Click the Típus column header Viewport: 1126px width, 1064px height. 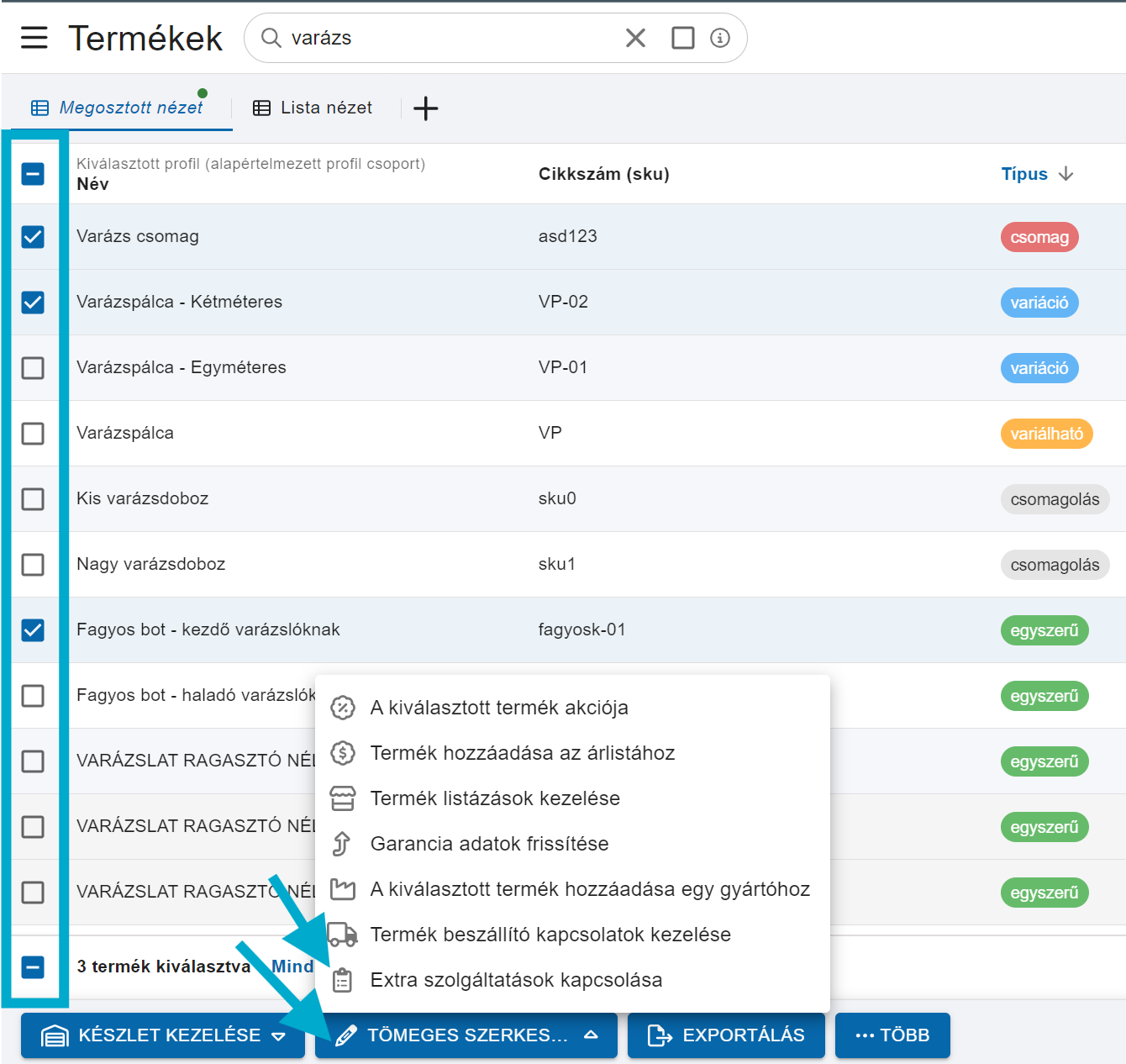(x=1024, y=174)
